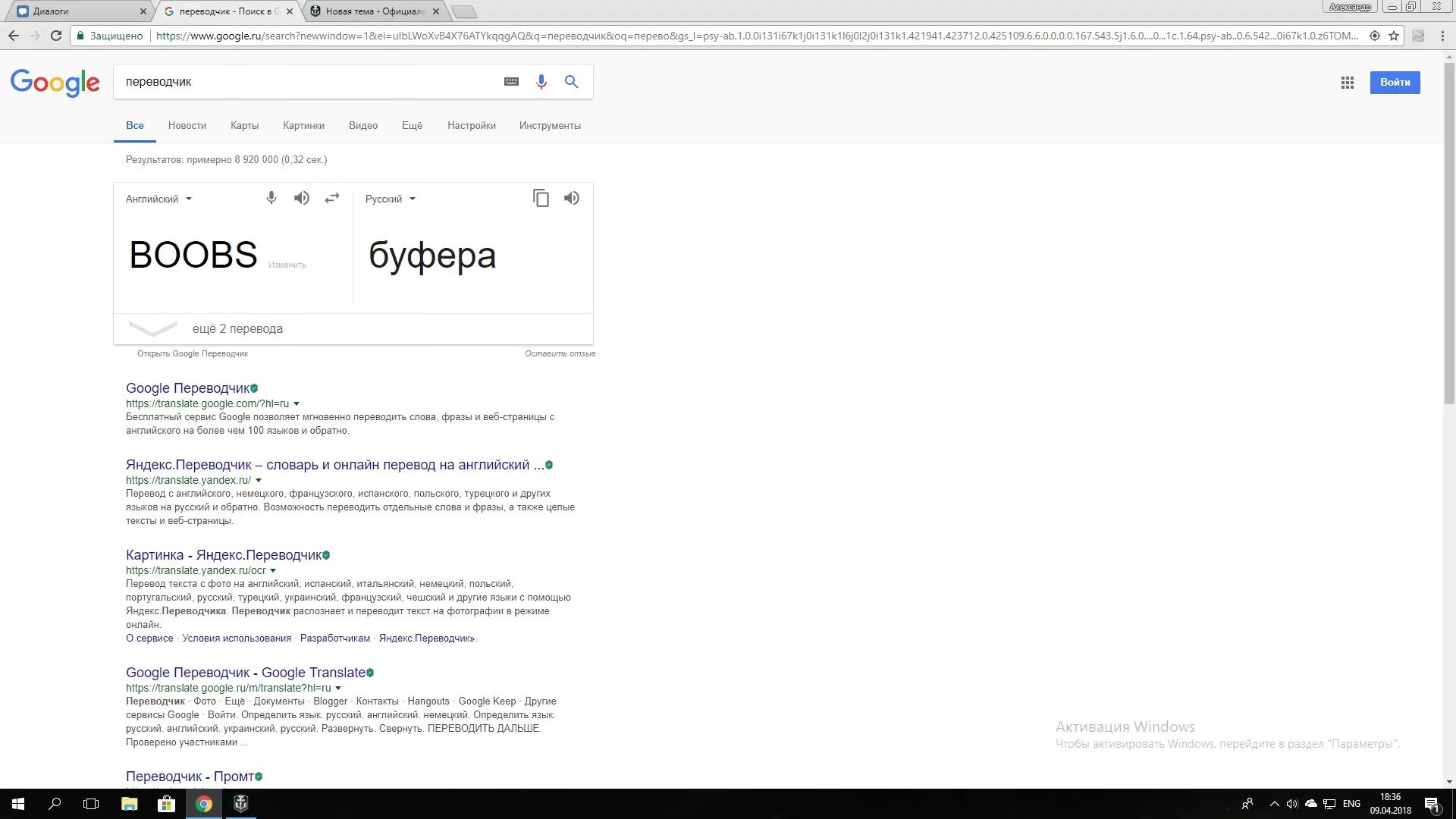Open the Windows Start menu

[18, 804]
